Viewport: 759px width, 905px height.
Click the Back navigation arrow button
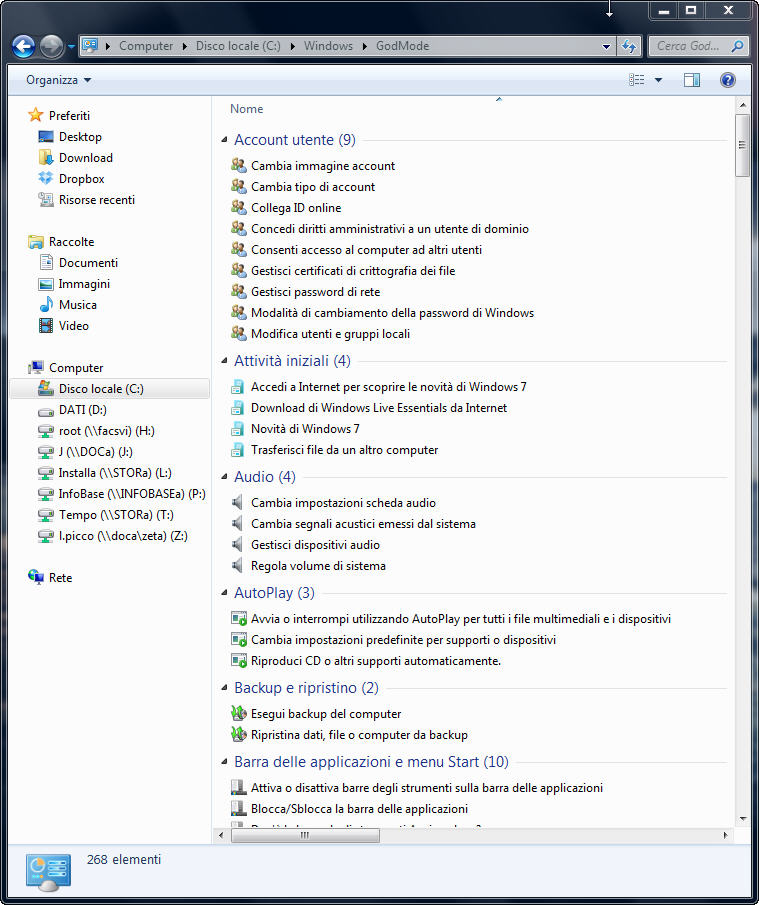click(x=24, y=46)
